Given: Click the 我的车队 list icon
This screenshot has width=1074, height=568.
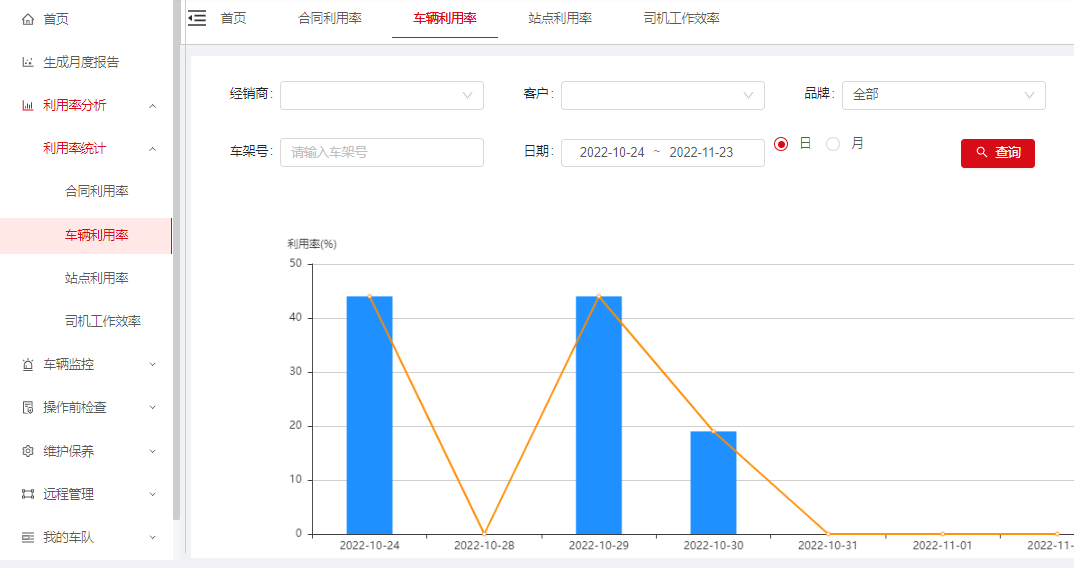Looking at the screenshot, I should tap(28, 537).
